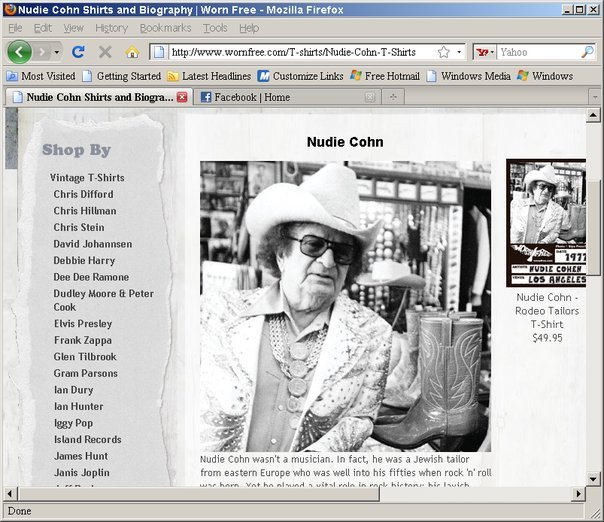Click the vertical scrollbar down arrow
This screenshot has height=522, width=604.
593,479
